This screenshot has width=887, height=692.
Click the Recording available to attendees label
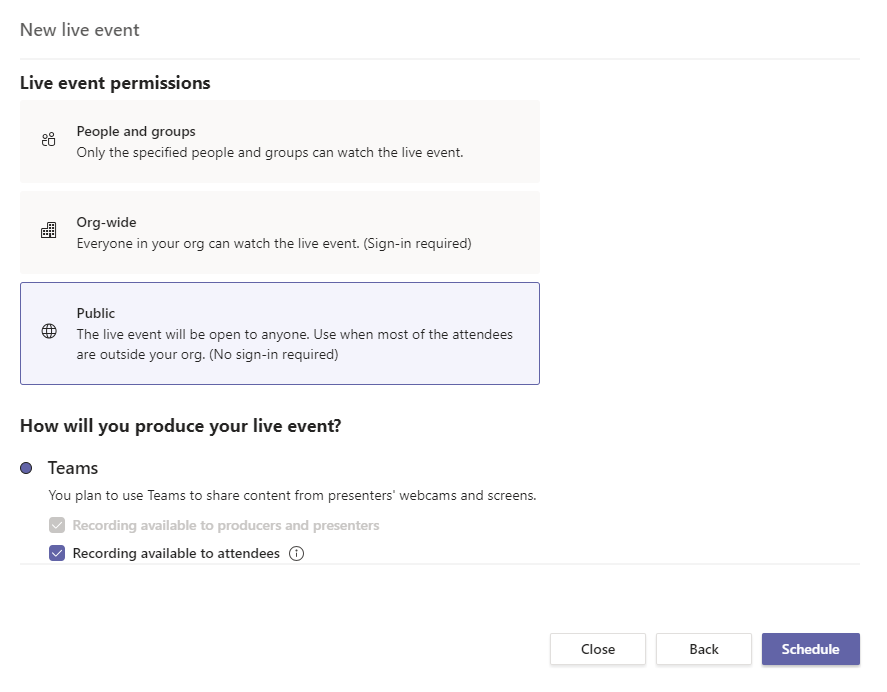[x=176, y=553]
